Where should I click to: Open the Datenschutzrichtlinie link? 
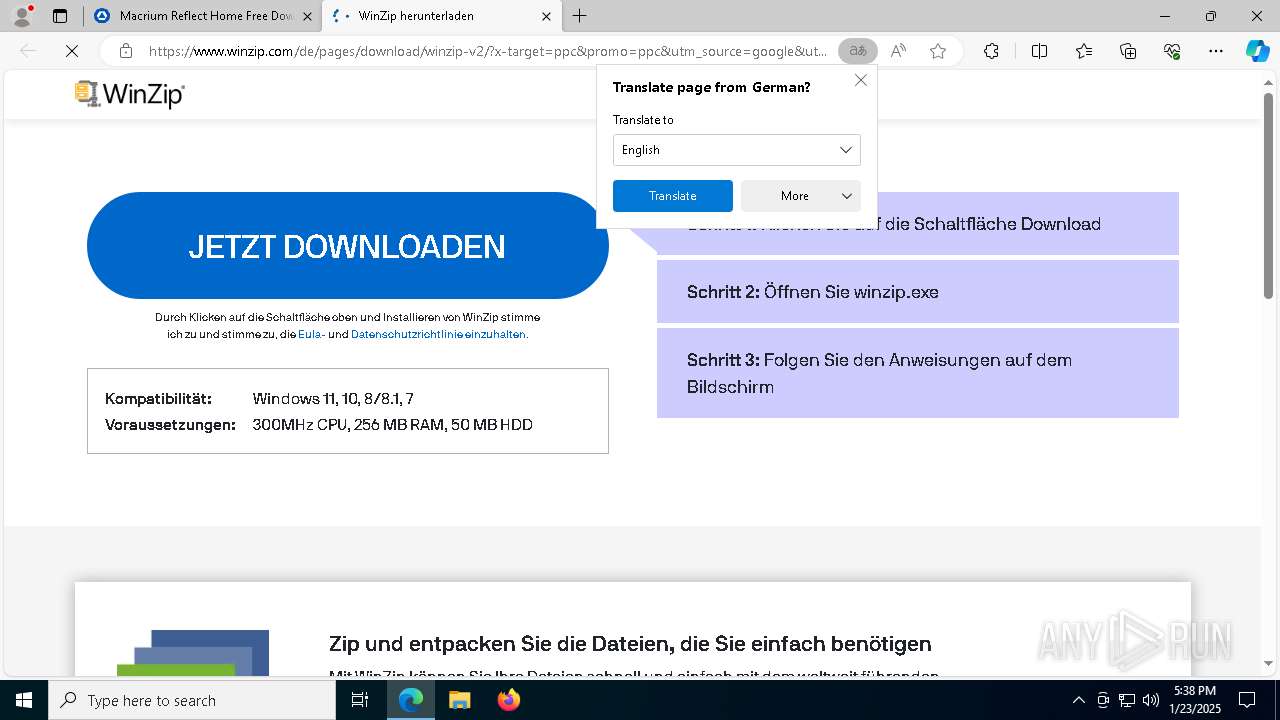point(438,335)
